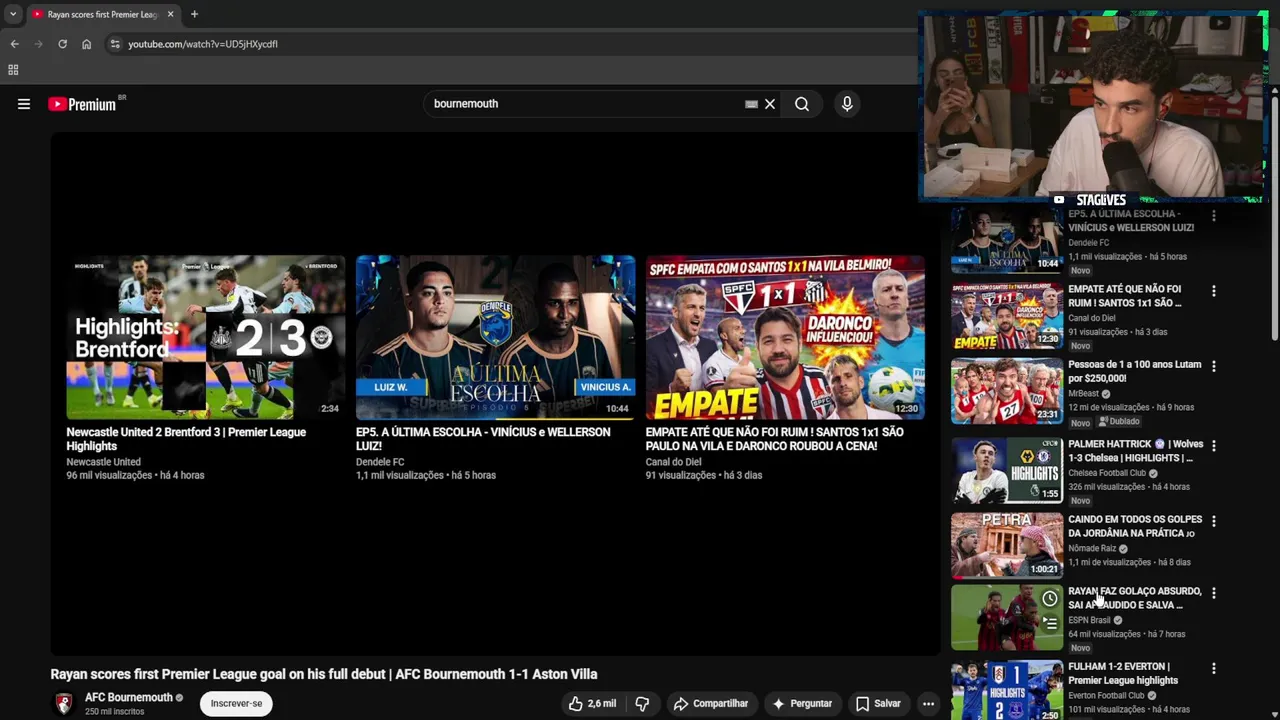Image resolution: width=1280 pixels, height=720 pixels.
Task: Open AFC Bournemouth channel avatar
Action: tap(64, 703)
